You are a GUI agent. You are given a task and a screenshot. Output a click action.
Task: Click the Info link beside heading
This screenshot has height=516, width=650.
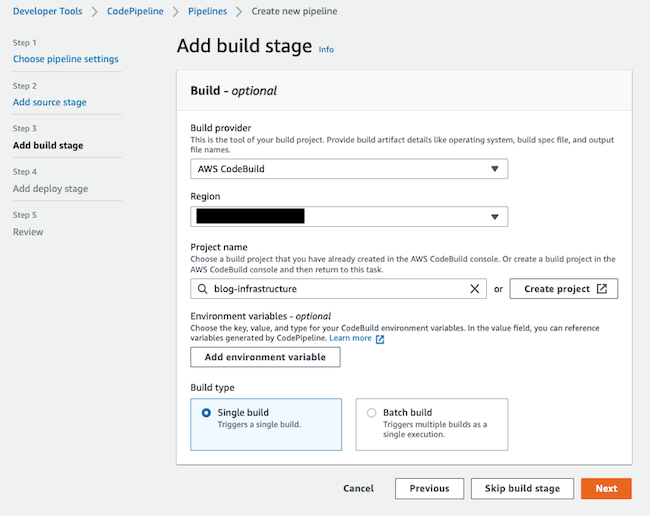coord(326,49)
